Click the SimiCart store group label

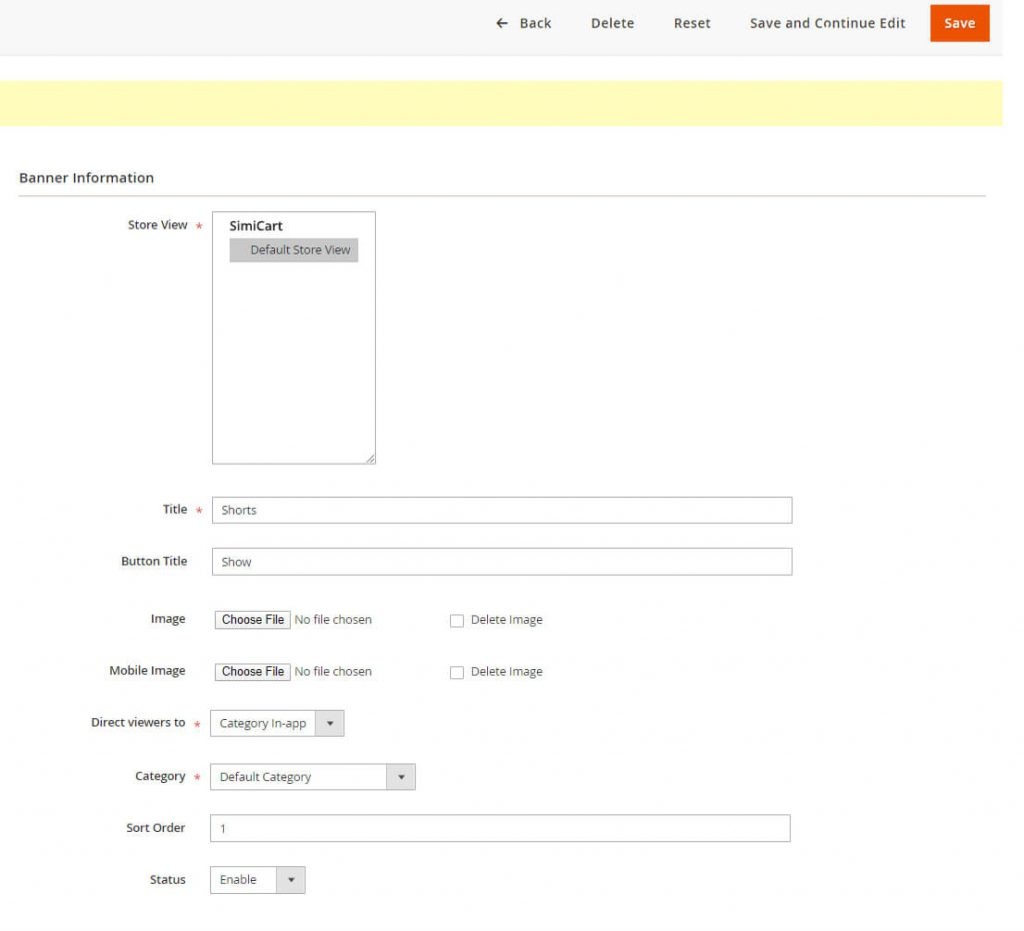coord(256,226)
